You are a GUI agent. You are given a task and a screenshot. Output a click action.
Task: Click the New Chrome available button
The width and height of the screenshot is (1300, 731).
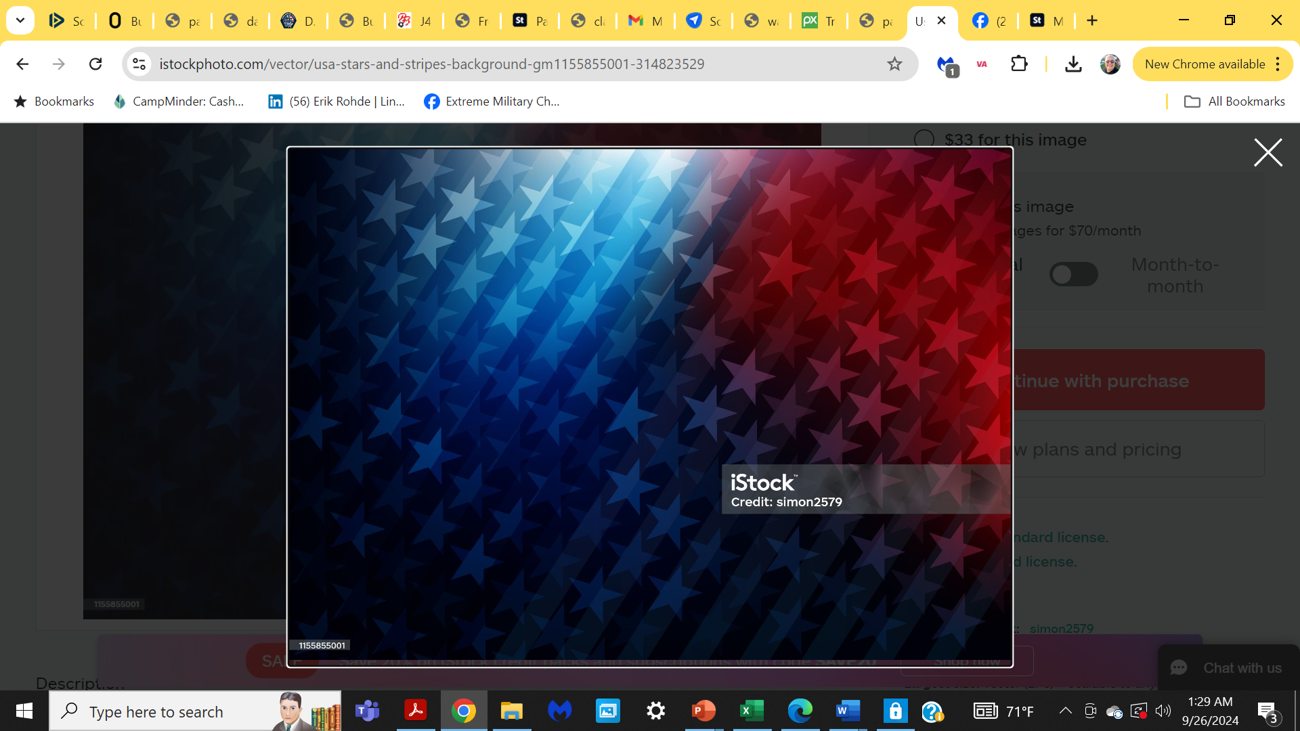coord(1212,64)
